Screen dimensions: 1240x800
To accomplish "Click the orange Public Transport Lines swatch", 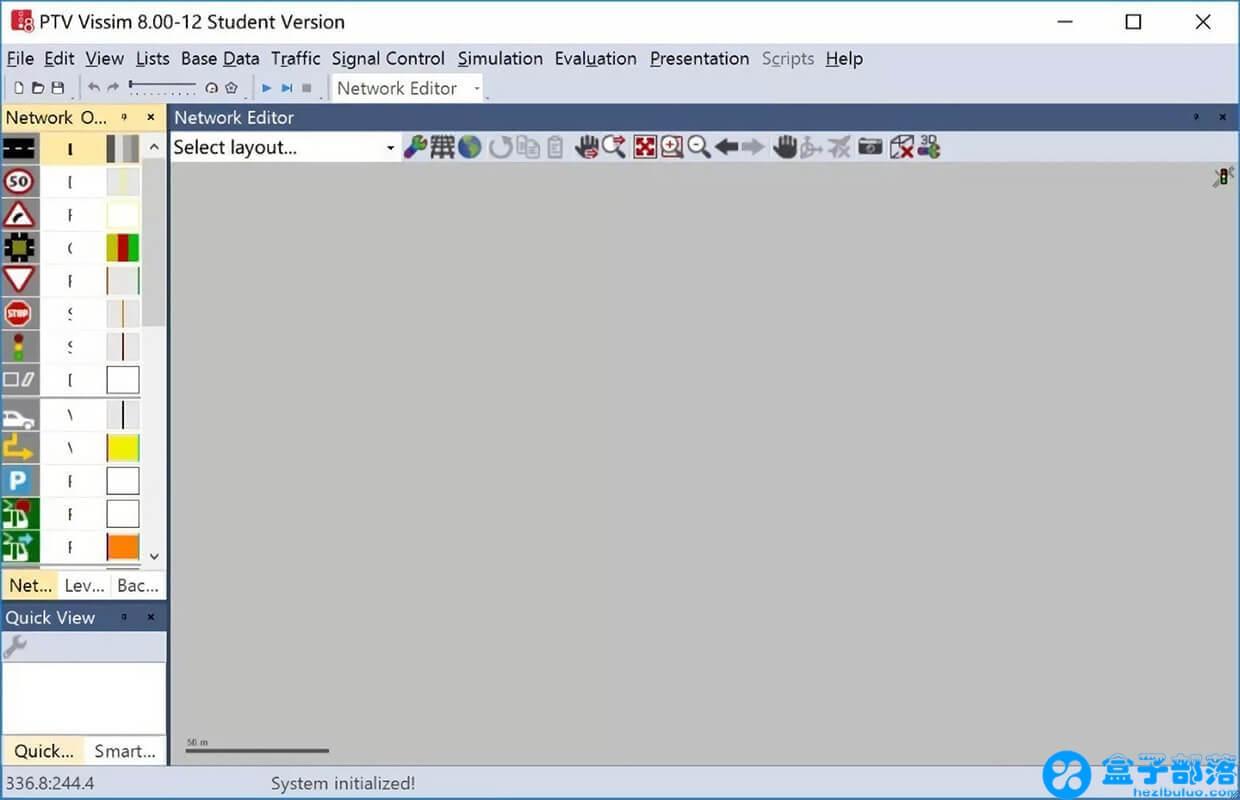I will coord(123,547).
